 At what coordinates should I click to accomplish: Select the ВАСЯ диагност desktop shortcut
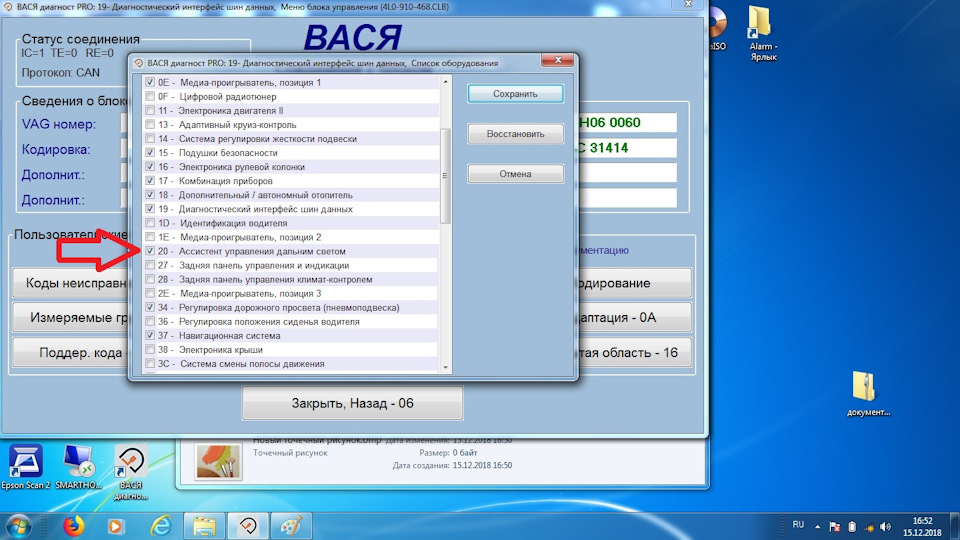click(131, 473)
